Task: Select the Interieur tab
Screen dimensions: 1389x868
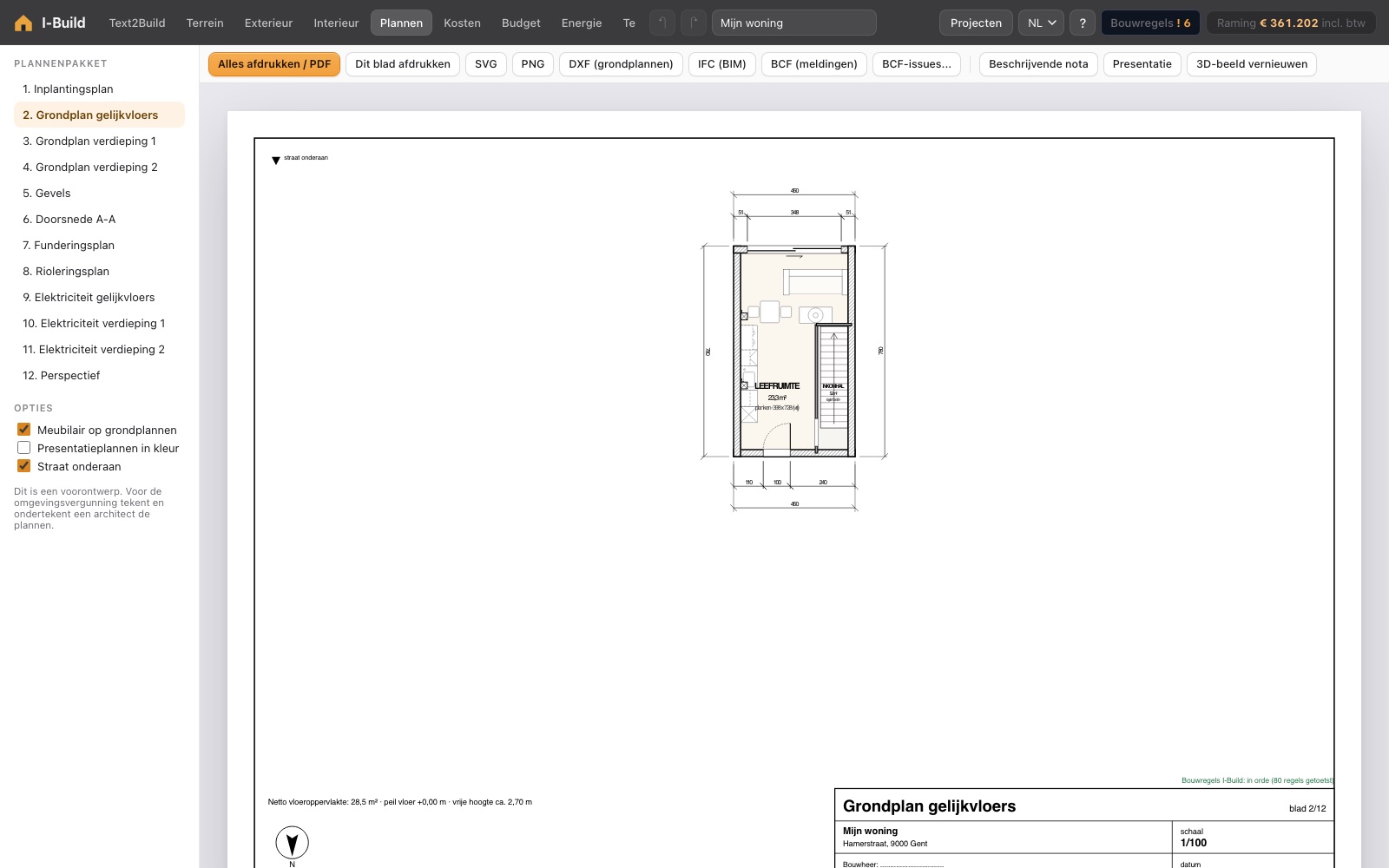Action: (x=336, y=23)
